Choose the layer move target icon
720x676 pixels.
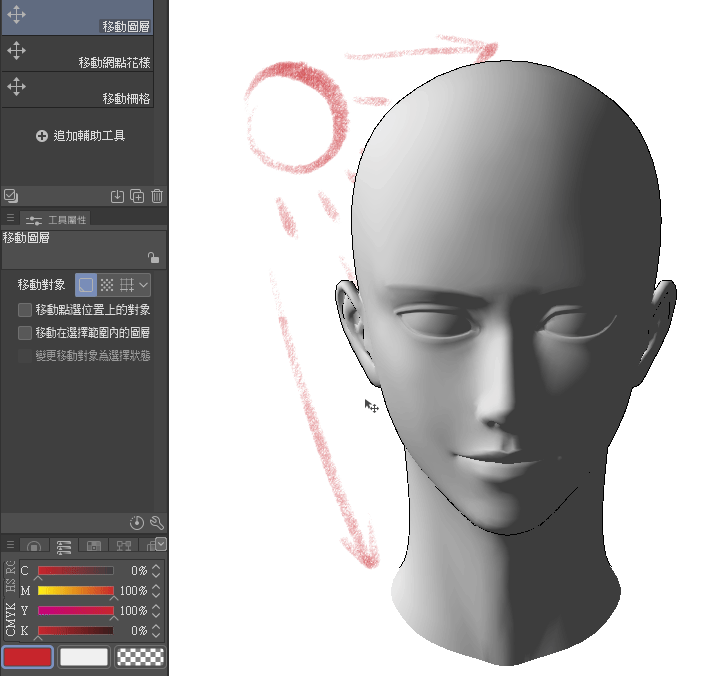tap(86, 285)
